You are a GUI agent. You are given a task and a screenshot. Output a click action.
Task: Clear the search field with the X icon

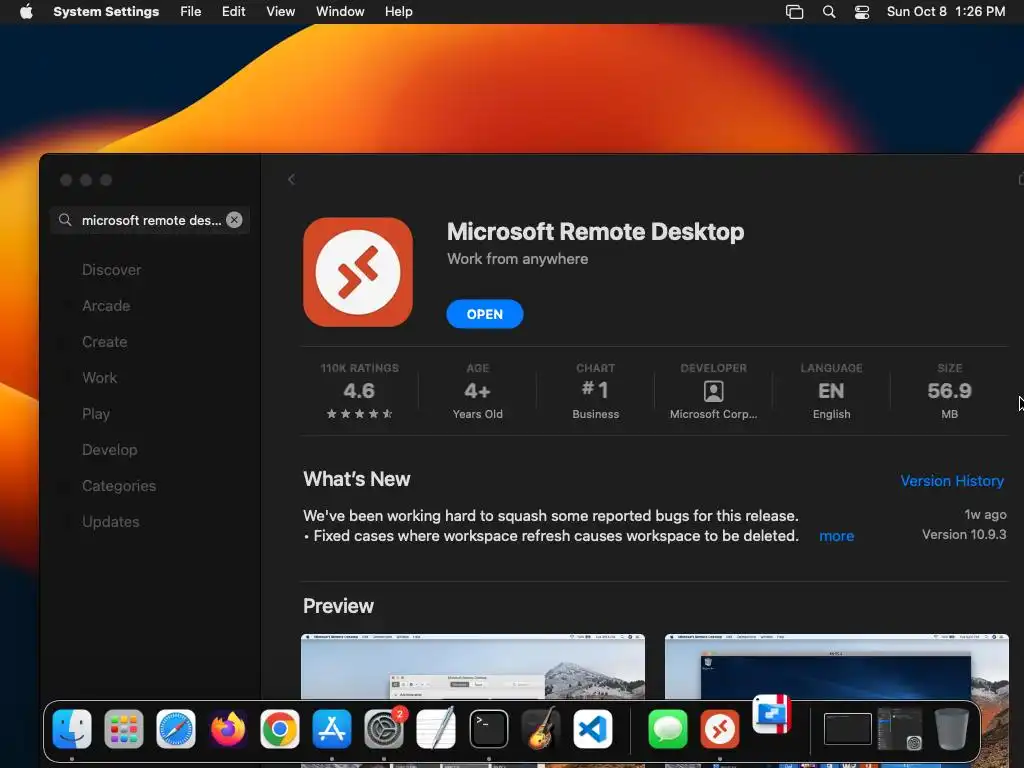point(234,220)
